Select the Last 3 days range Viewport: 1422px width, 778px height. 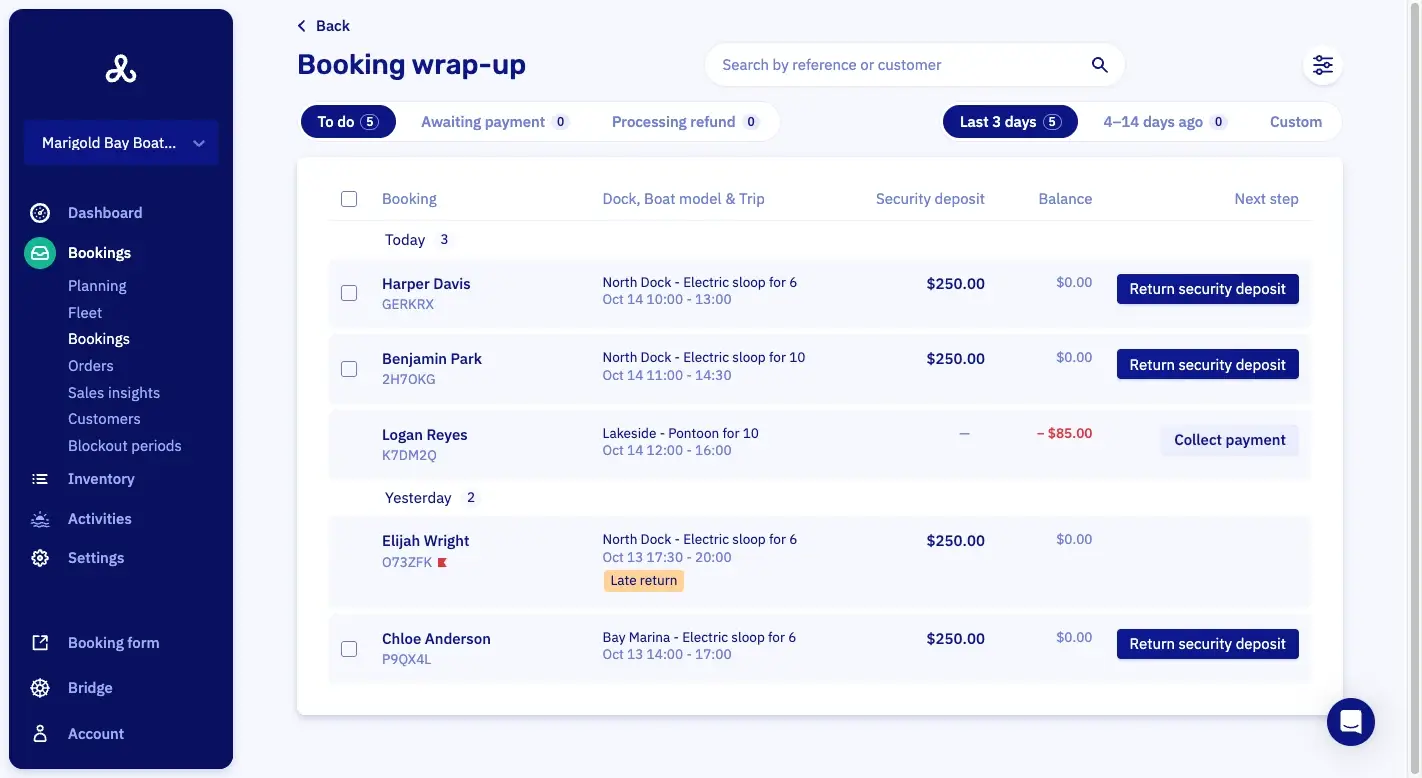point(1010,122)
